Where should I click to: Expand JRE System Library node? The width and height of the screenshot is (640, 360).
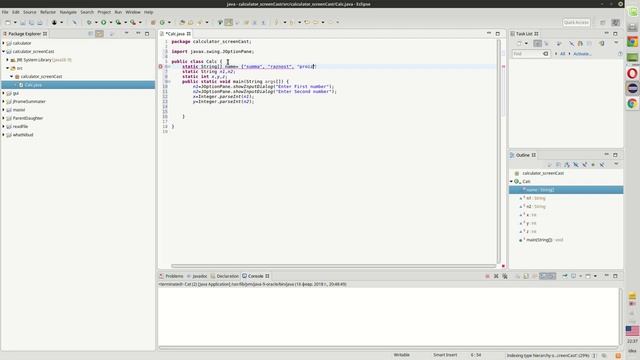point(7,60)
